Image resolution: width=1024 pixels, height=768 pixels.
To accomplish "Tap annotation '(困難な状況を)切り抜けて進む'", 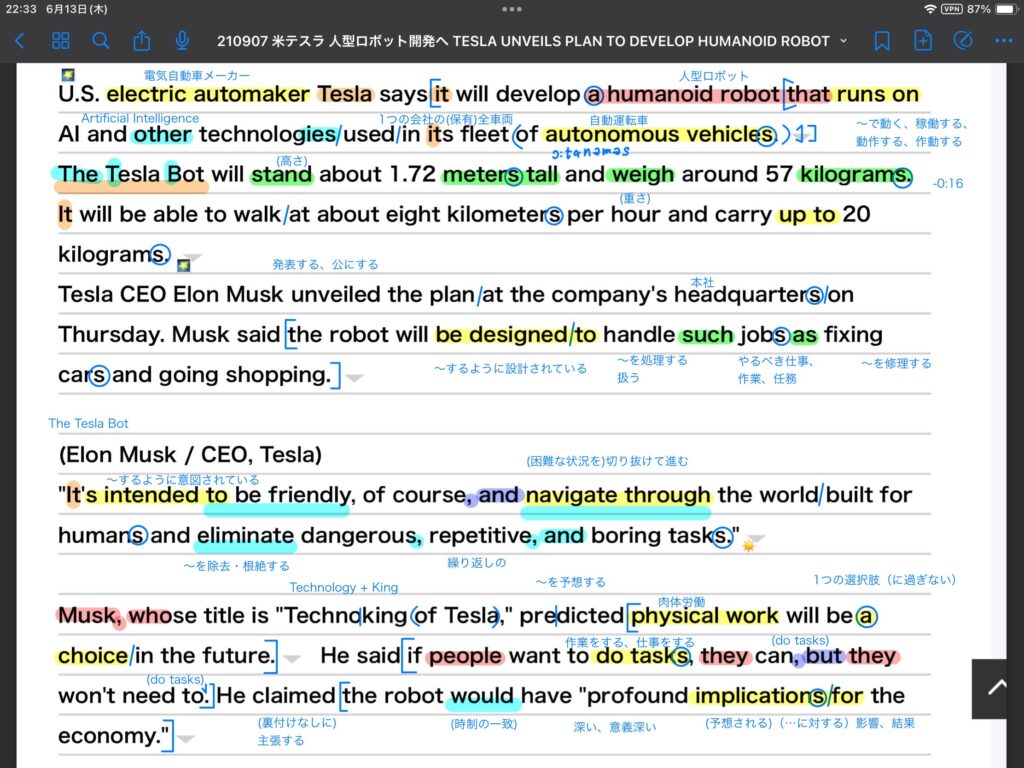I will pos(607,461).
